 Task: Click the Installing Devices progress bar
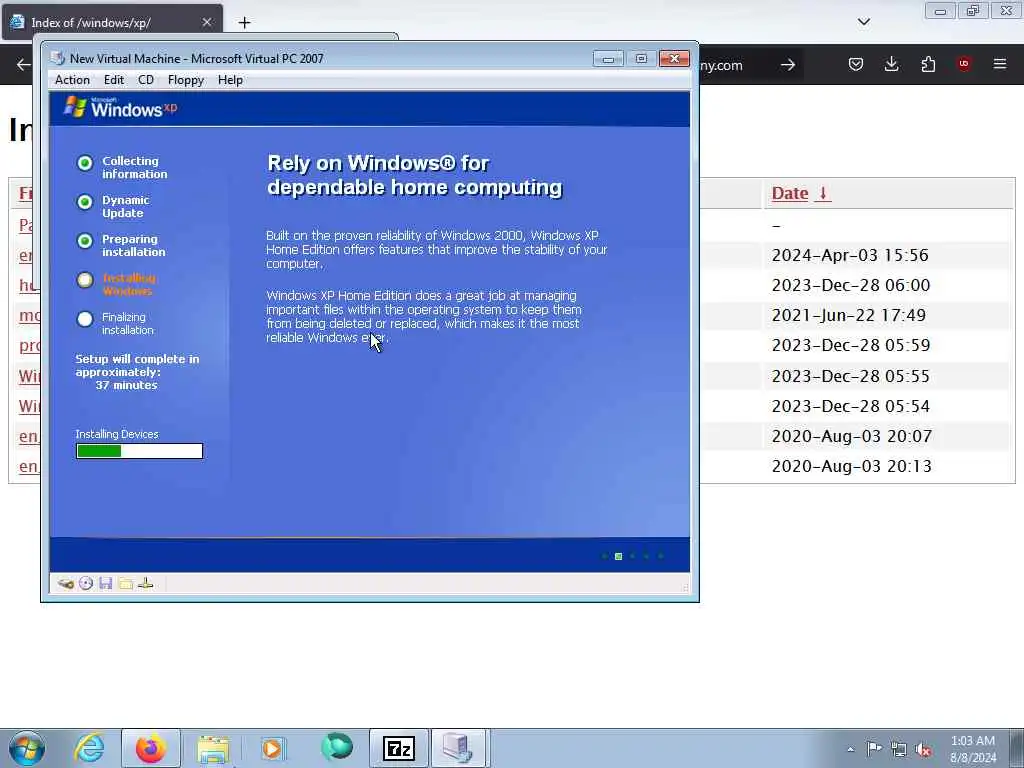coord(139,451)
